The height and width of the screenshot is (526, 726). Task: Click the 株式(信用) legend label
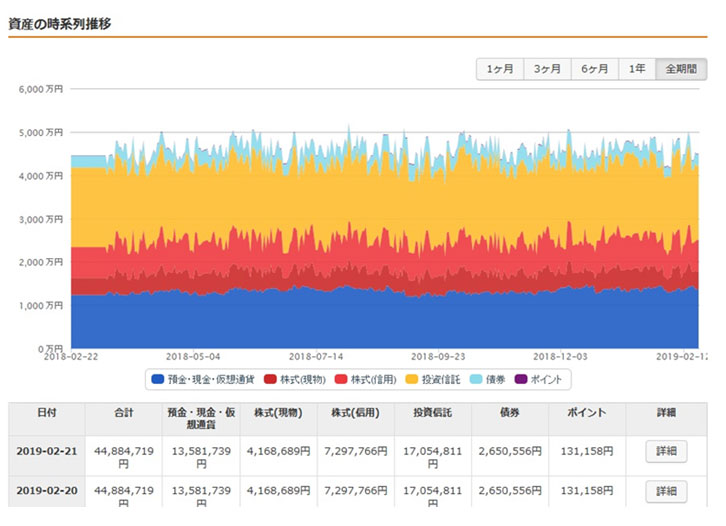pos(374,380)
